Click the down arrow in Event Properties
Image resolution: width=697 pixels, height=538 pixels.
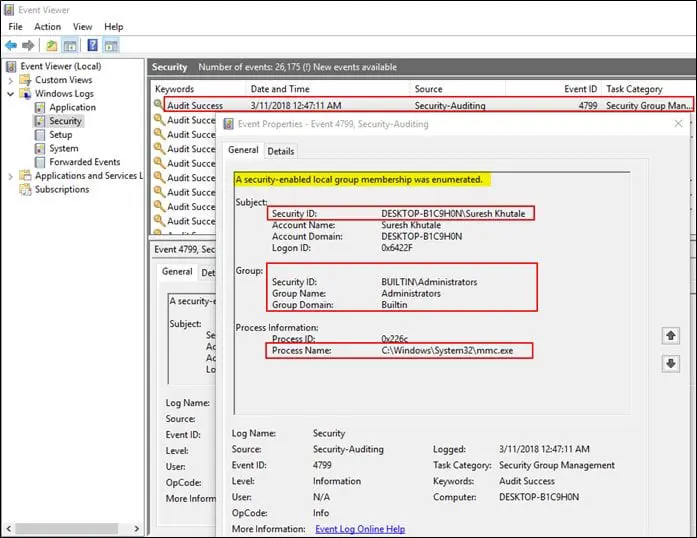click(671, 363)
